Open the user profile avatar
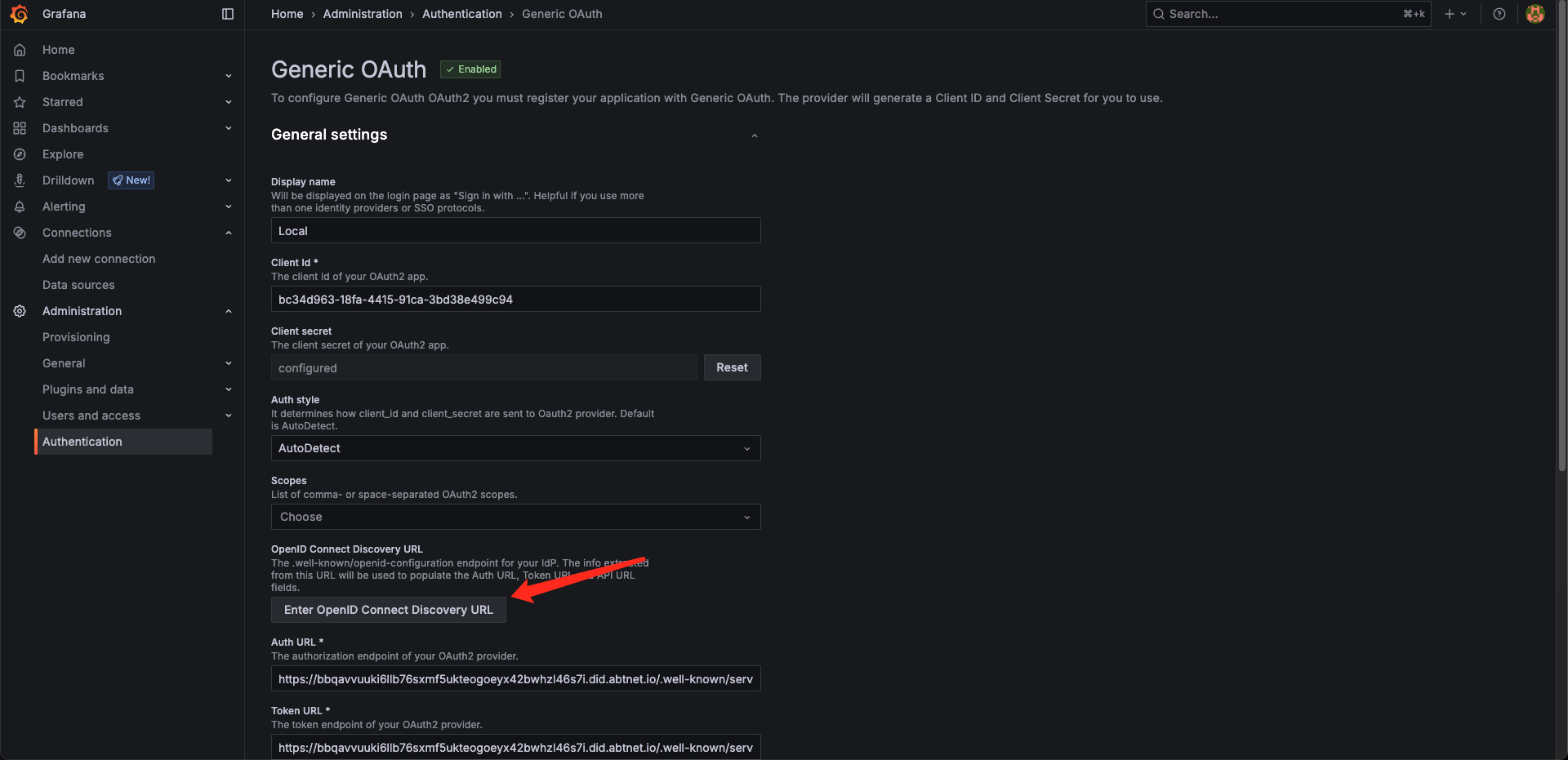 tap(1535, 14)
